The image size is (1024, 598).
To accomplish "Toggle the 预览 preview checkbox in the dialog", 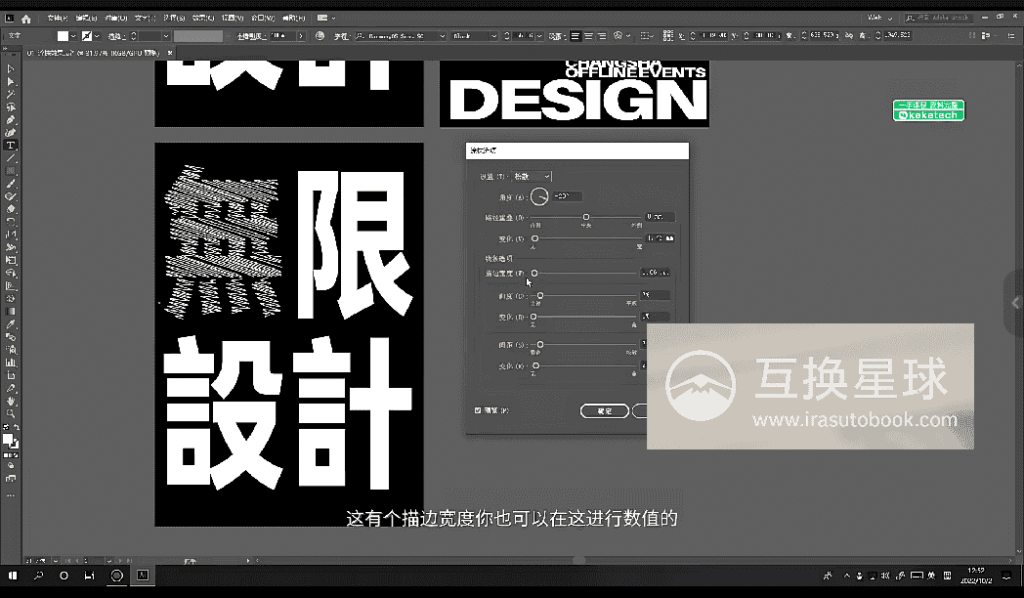I will coord(476,409).
